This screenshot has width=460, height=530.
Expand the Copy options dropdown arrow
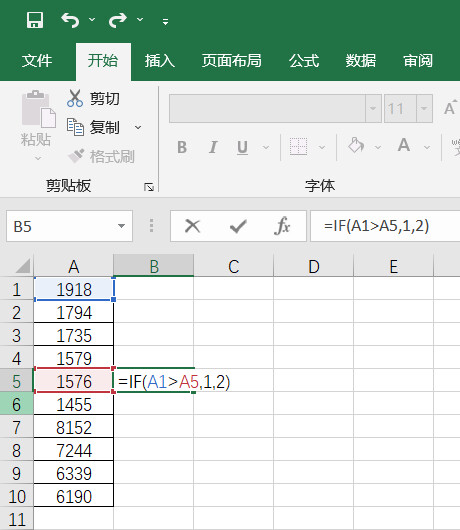click(138, 127)
